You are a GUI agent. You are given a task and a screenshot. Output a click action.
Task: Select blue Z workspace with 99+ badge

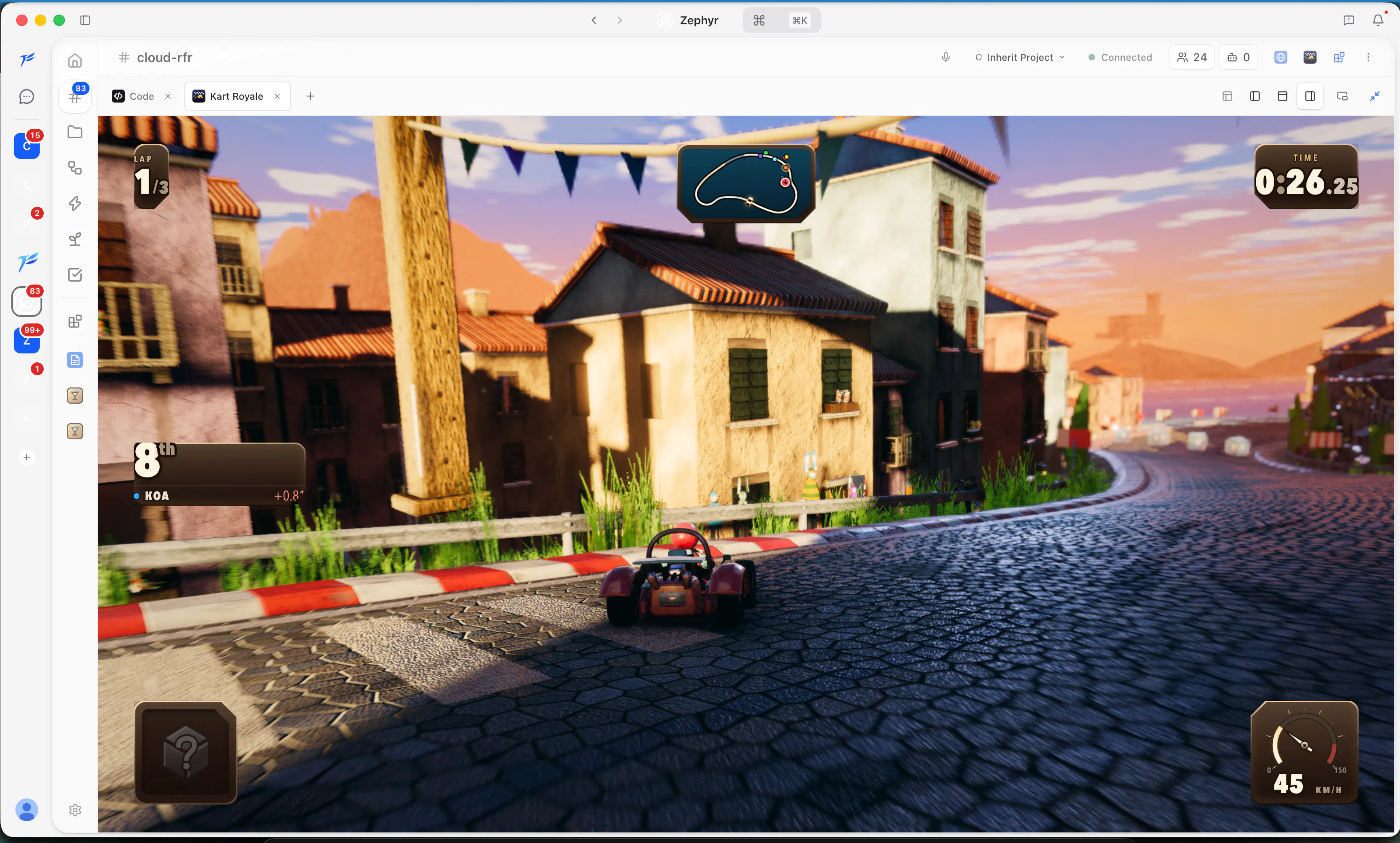coord(27,340)
